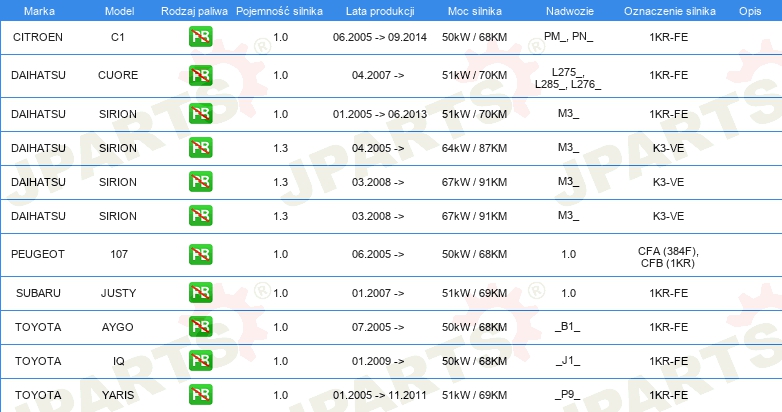Click the fuel icon in the Toyota IQ row
This screenshot has height=412, width=782.
pos(200,361)
